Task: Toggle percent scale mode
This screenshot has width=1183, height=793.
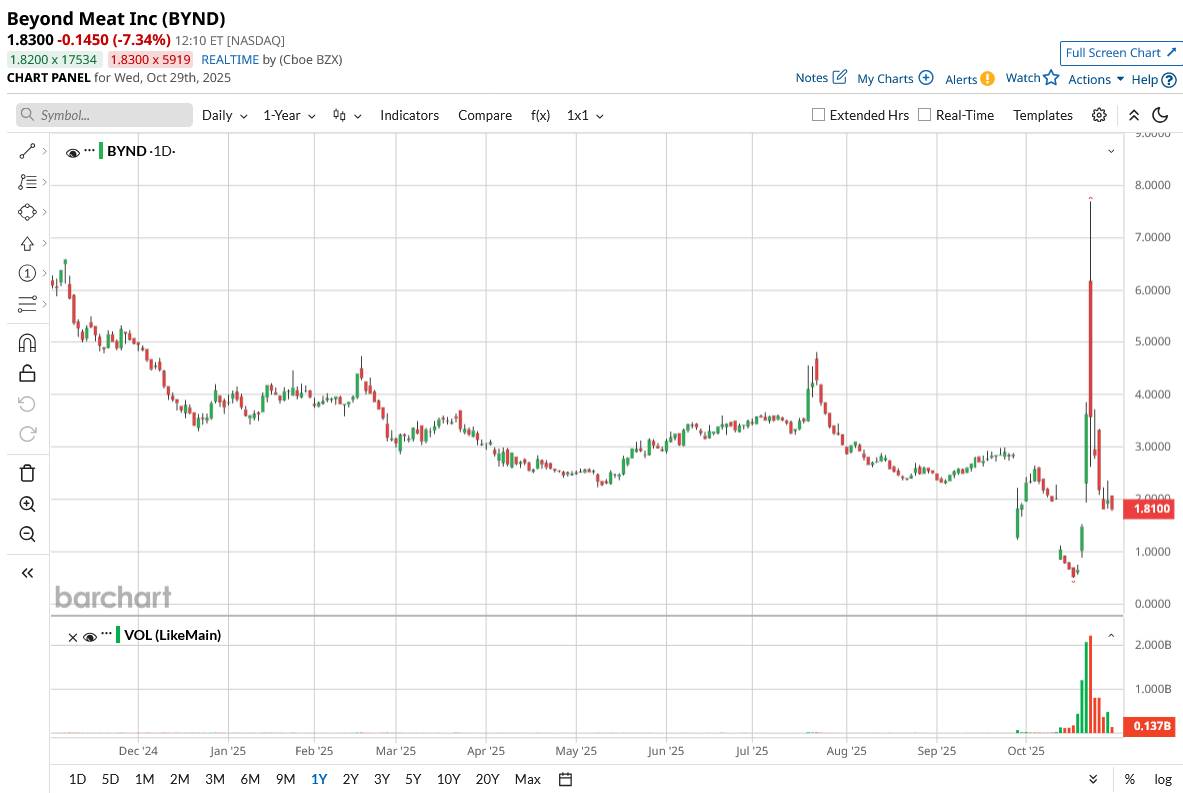Action: click(1129, 779)
